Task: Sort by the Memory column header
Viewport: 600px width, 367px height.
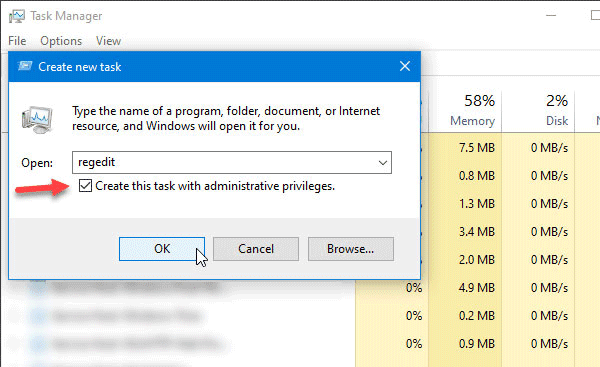Action: 465,111
